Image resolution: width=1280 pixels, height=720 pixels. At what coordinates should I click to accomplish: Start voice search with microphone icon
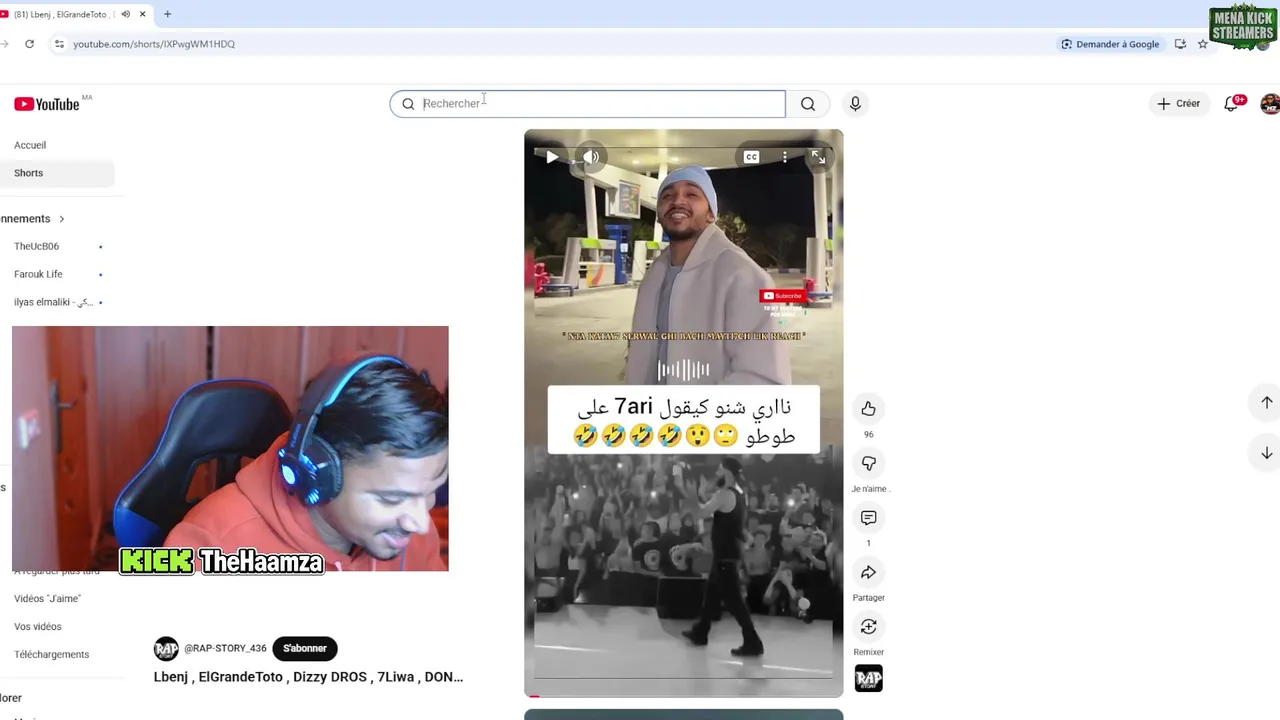pos(855,103)
